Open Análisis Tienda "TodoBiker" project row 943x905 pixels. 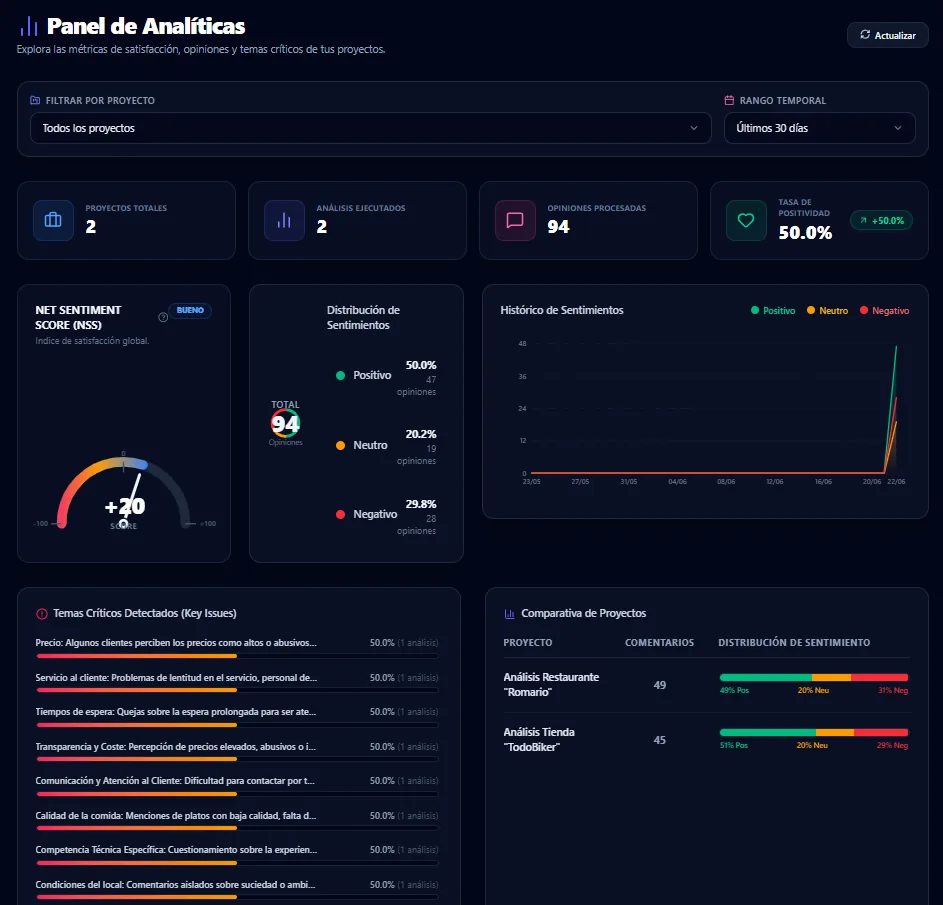coord(706,740)
